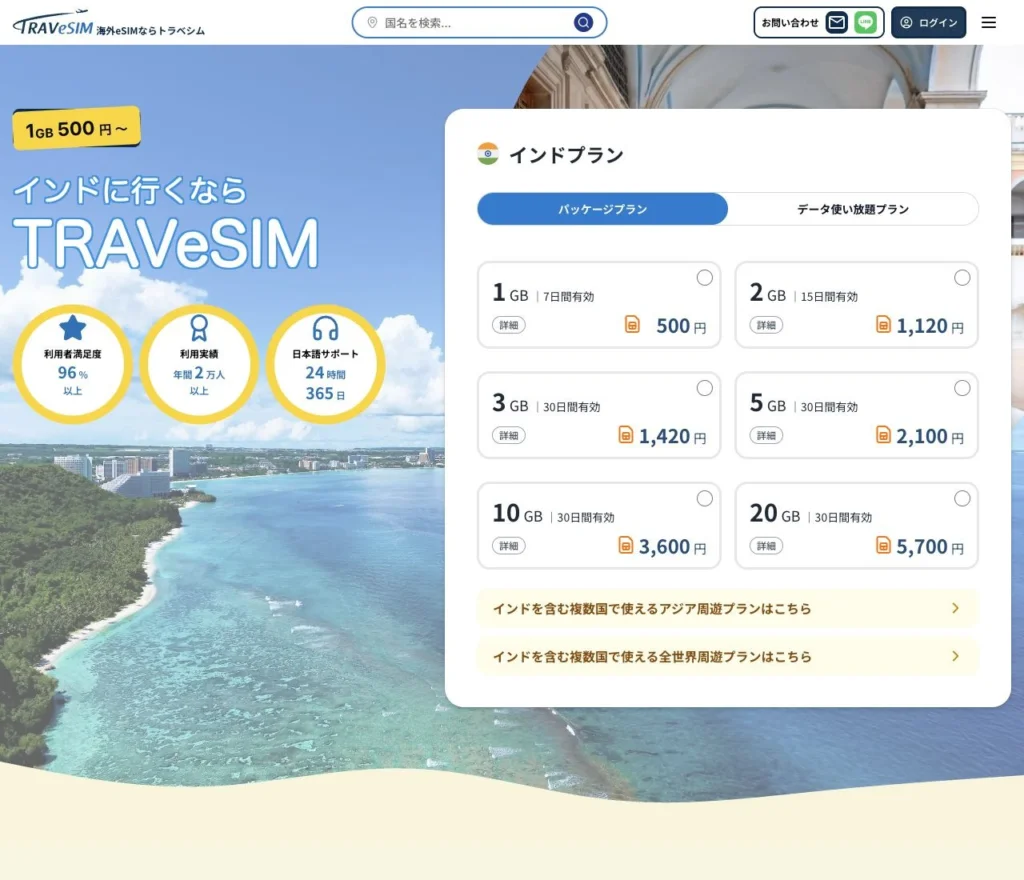Select the 1 GB 7日間有効 plan radio

[705, 277]
